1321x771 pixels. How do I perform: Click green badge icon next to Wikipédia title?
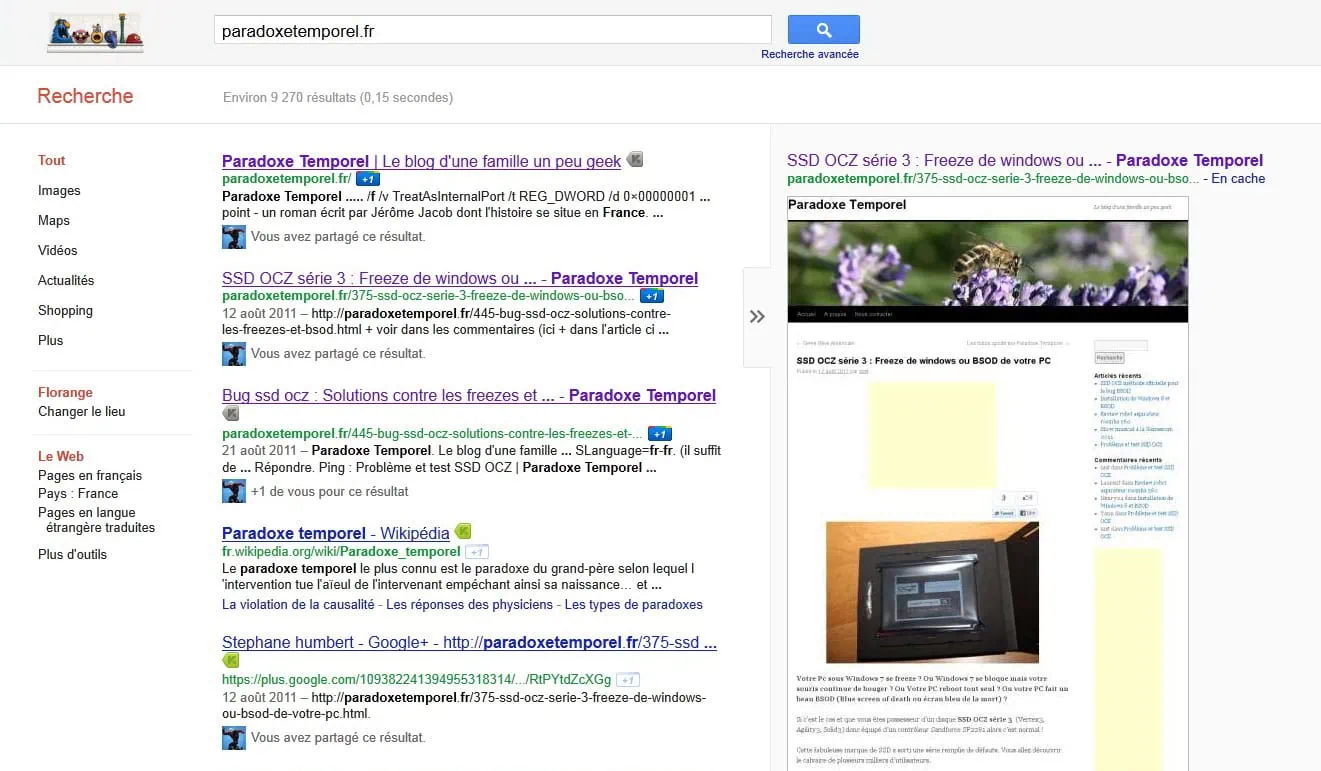[x=462, y=532]
